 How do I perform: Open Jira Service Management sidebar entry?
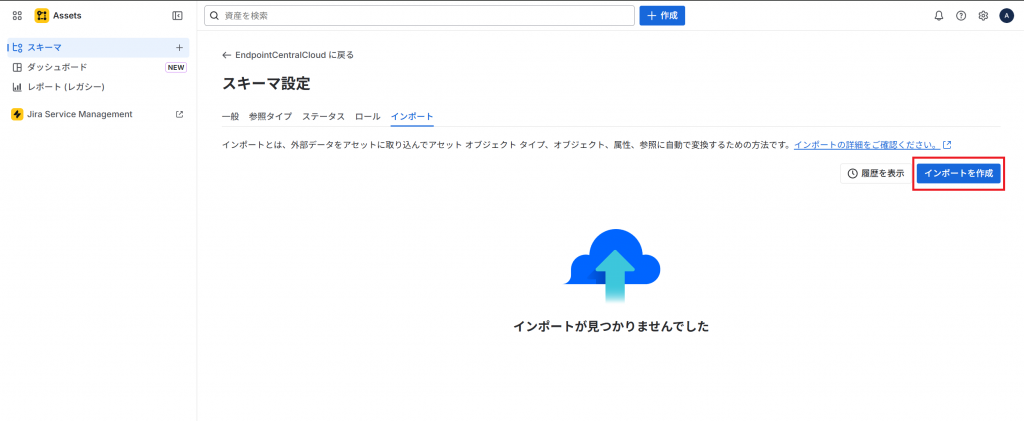[98, 114]
